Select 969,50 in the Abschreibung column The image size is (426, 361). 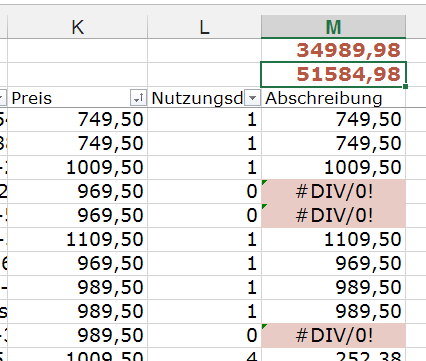(x=333, y=263)
